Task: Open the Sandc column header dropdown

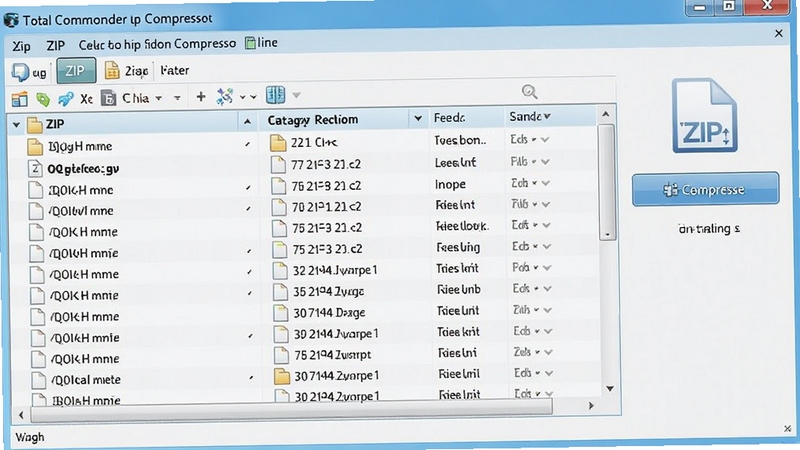Action: point(547,116)
